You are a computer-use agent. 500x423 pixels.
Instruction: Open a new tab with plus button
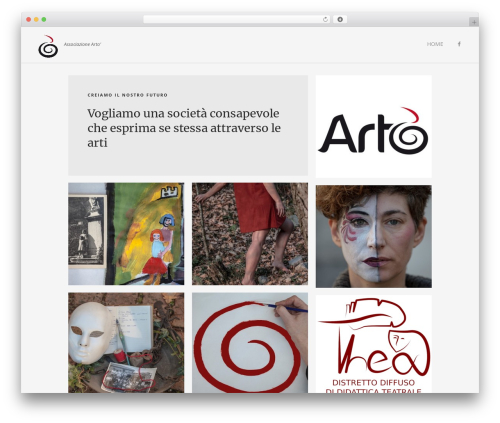coord(474,22)
